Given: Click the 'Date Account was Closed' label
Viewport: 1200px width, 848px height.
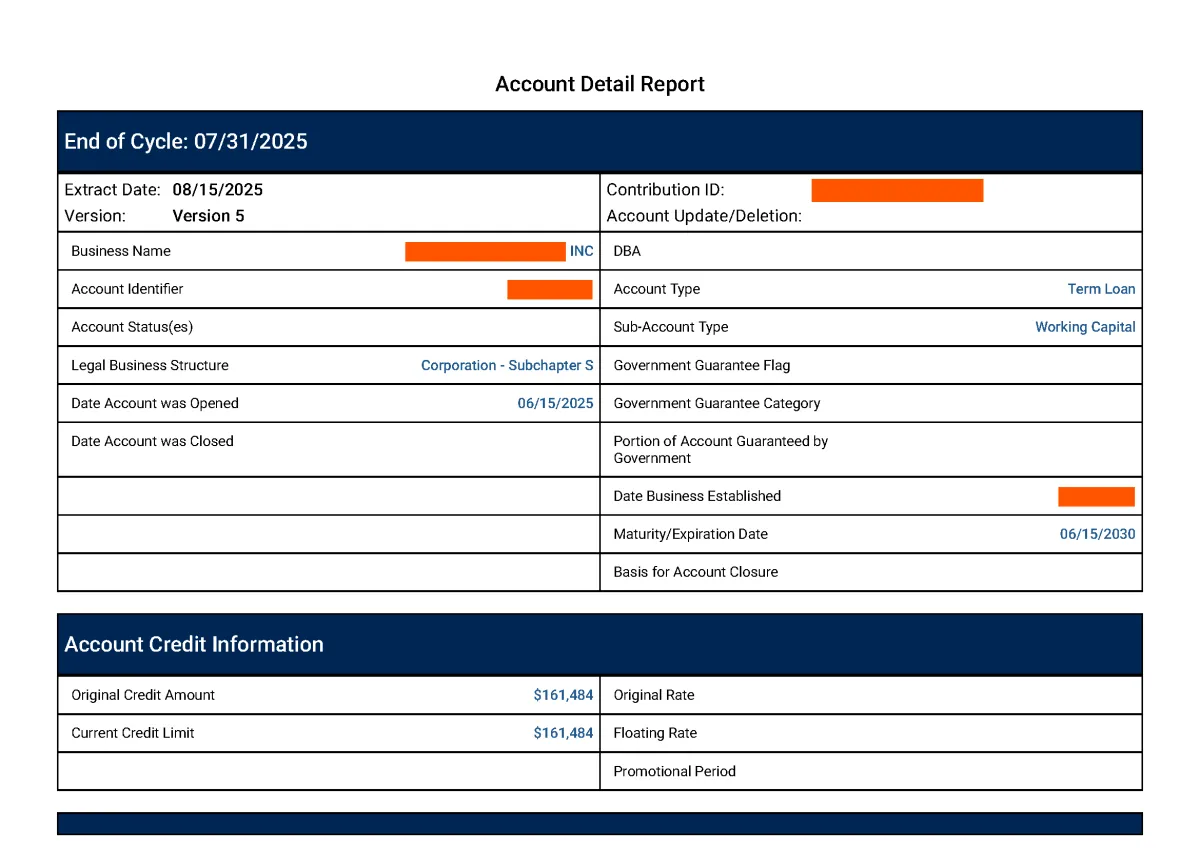Looking at the screenshot, I should pos(152,441).
